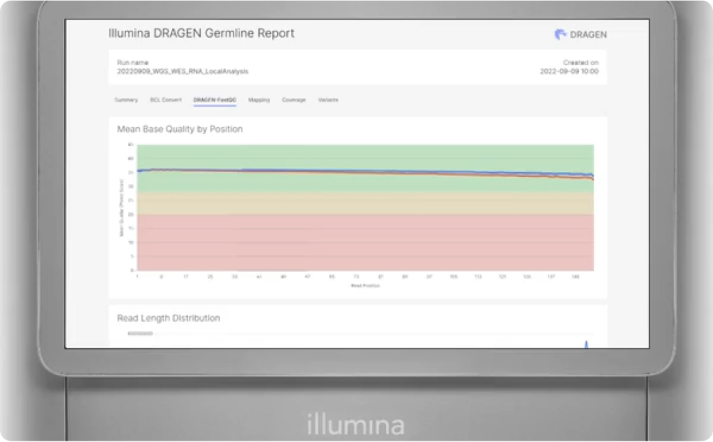Select the DRAGEN FastQC tab
This screenshot has width=713, height=442.
(215, 100)
